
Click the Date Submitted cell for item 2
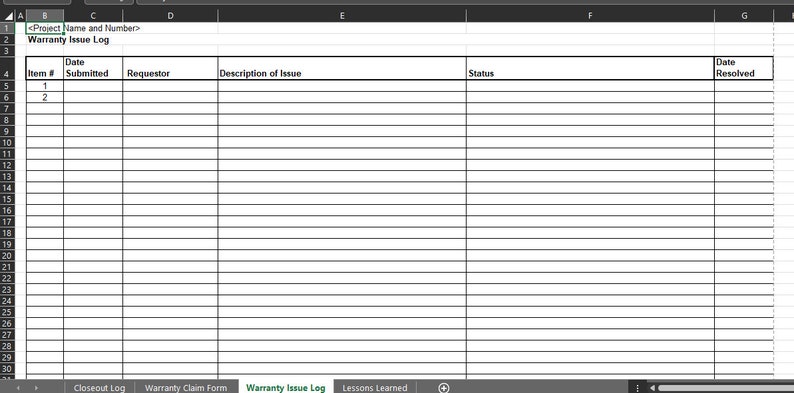(93, 97)
